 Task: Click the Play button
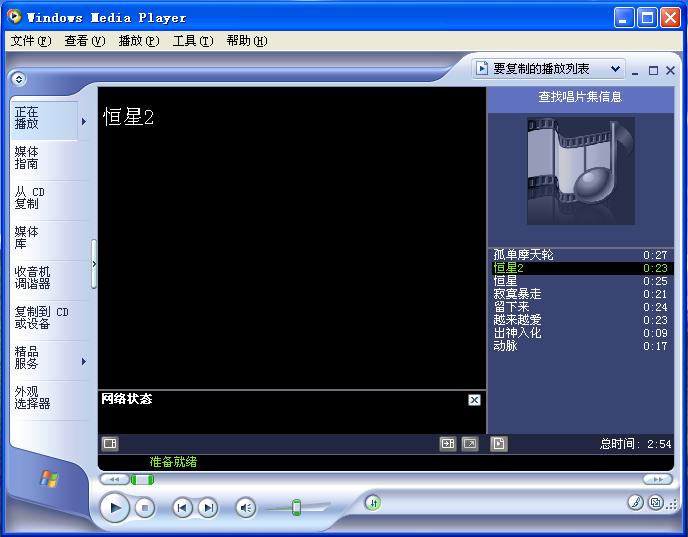[115, 508]
